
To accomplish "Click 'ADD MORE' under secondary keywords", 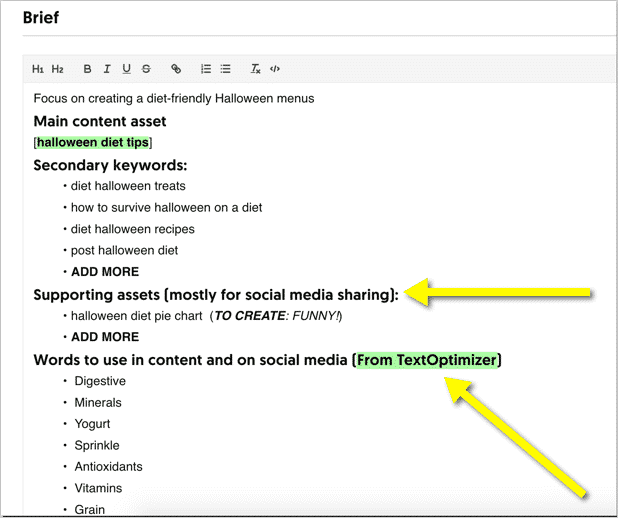I will point(105,272).
